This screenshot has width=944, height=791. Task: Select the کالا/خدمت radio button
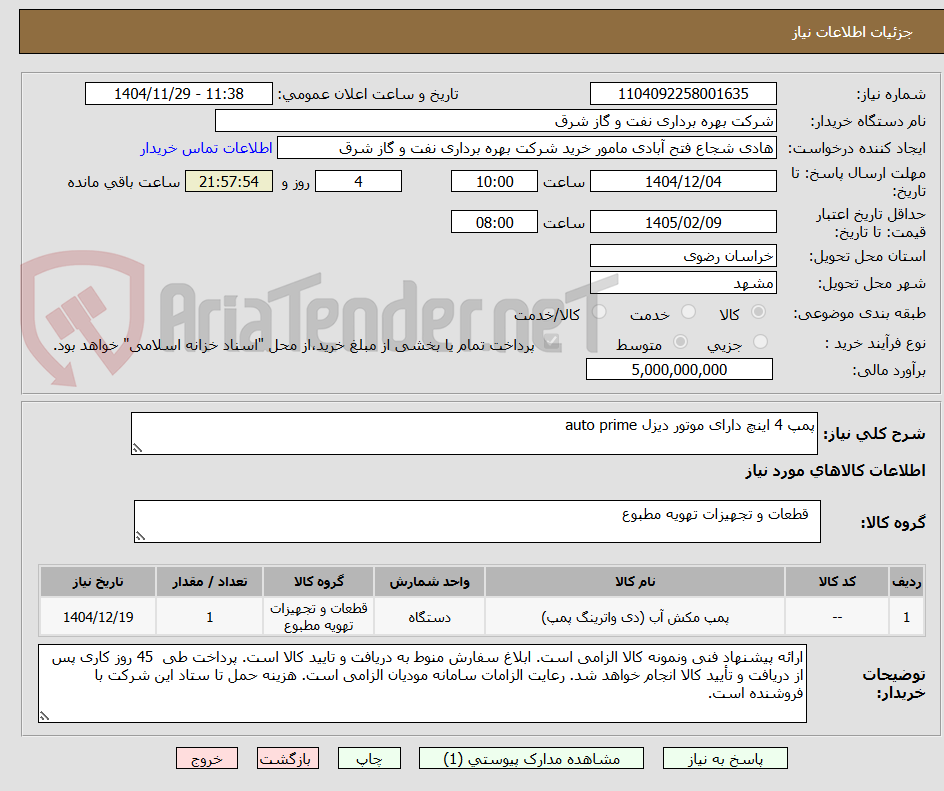pyautogui.click(x=599, y=312)
